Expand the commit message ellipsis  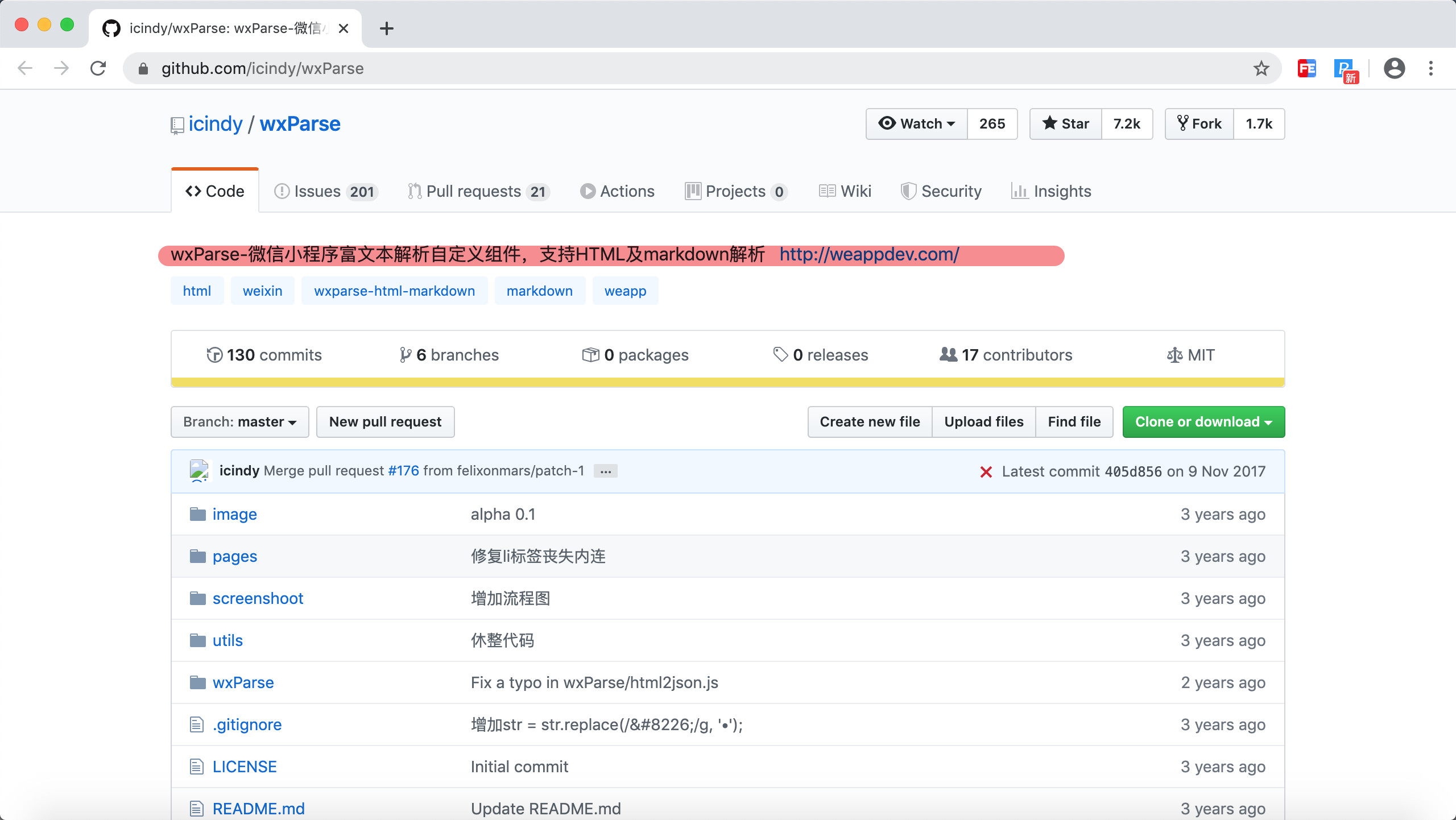pyautogui.click(x=605, y=471)
